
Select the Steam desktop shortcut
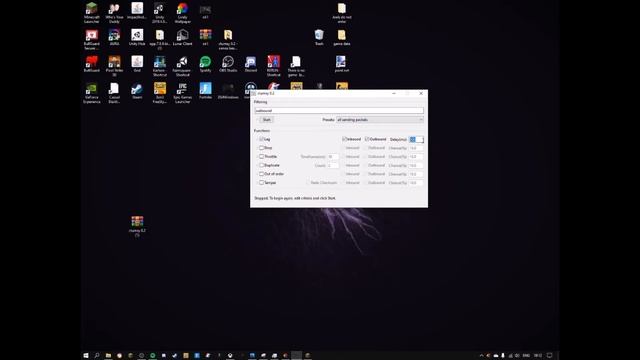[x=137, y=91]
